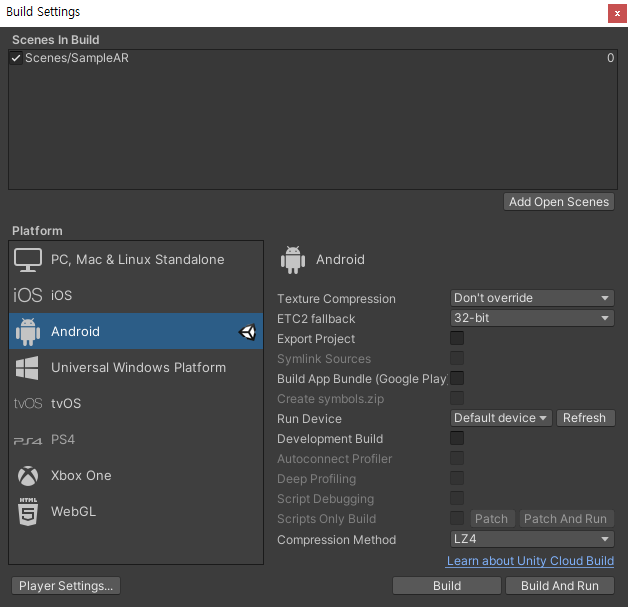Click the tvOS platform logo icon
This screenshot has width=628, height=607.
tap(28, 403)
